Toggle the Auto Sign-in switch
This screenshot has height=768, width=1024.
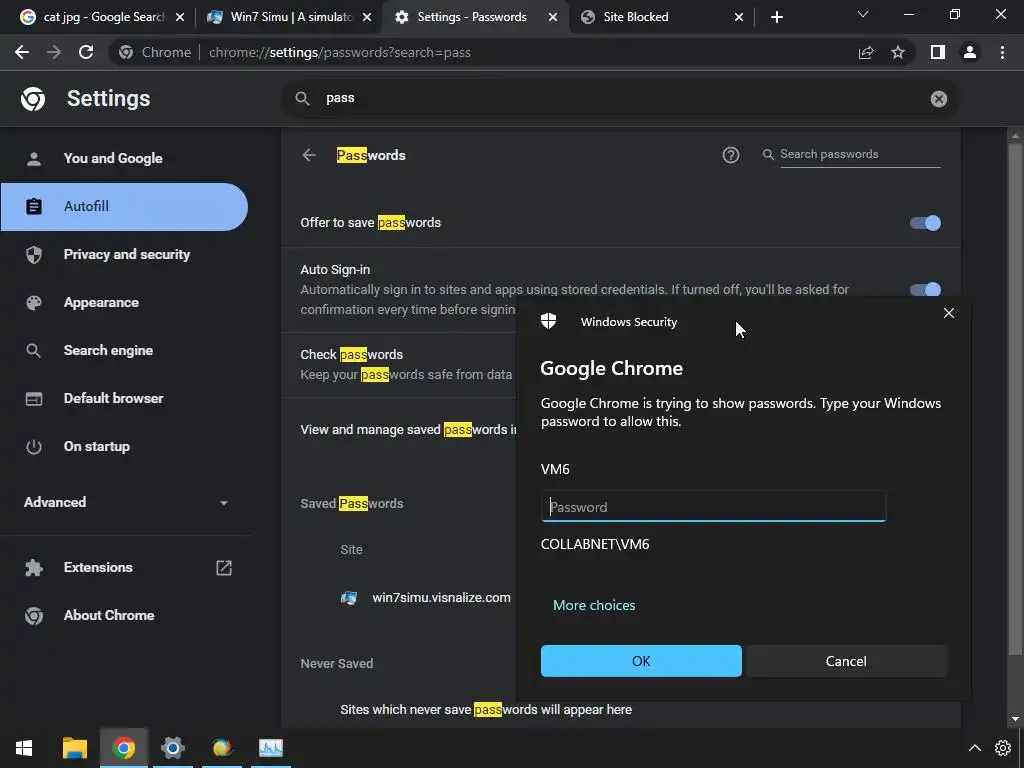[925, 289]
